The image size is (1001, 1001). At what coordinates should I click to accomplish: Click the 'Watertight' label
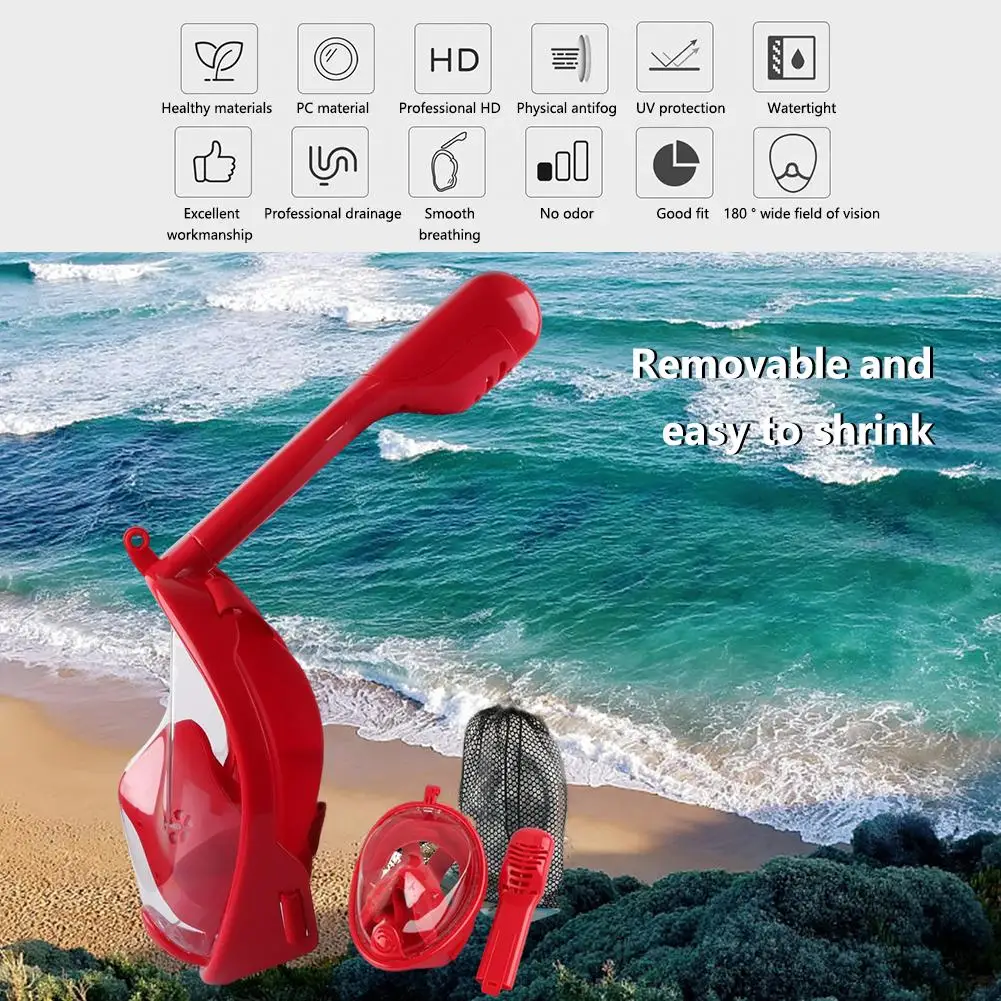pyautogui.click(x=802, y=108)
